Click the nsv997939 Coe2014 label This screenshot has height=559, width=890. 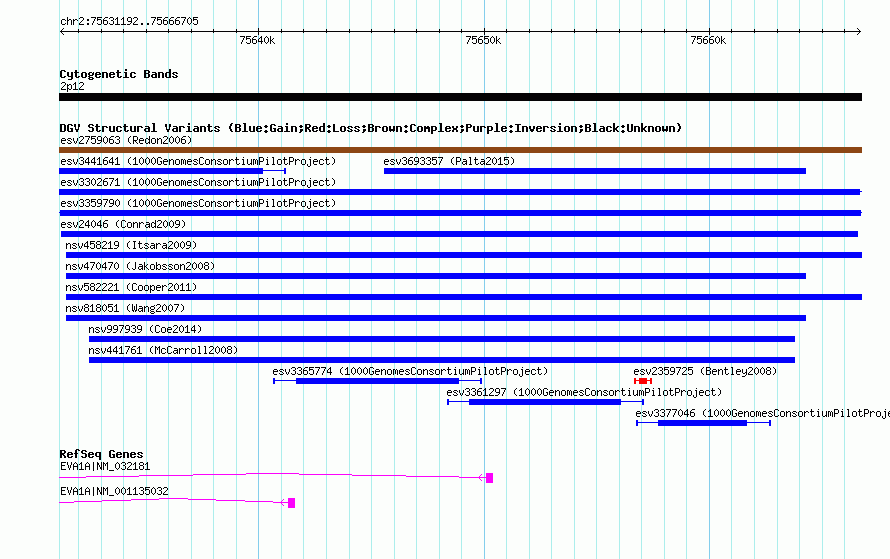tap(145, 329)
